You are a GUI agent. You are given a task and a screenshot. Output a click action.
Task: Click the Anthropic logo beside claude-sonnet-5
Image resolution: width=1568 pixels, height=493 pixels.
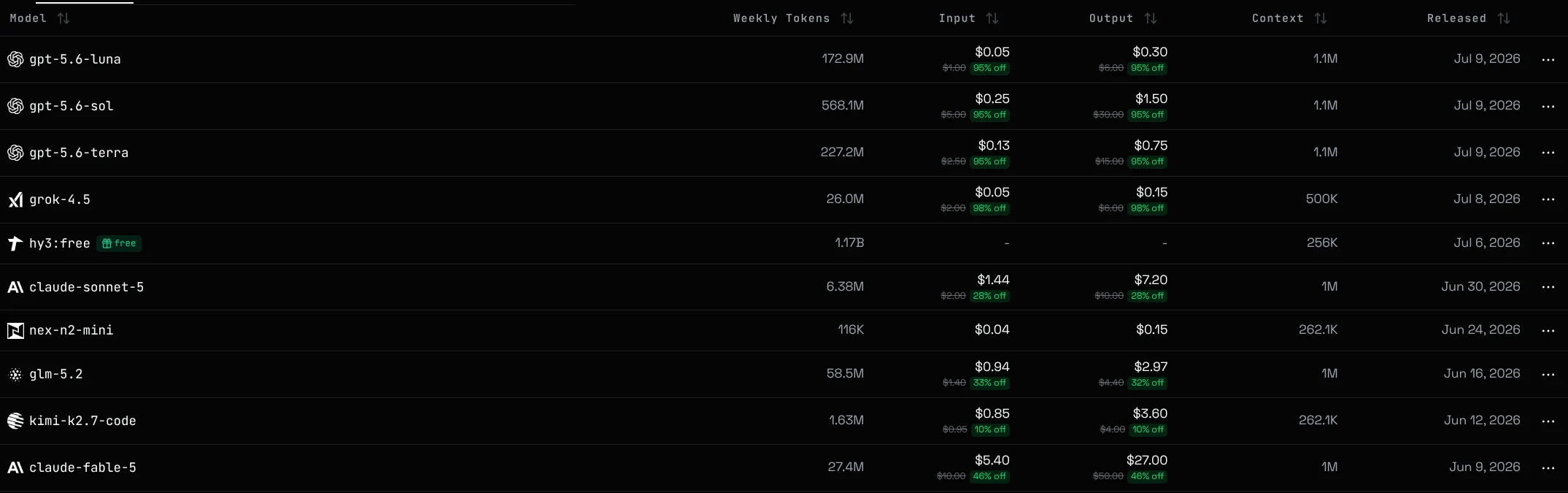coord(15,287)
